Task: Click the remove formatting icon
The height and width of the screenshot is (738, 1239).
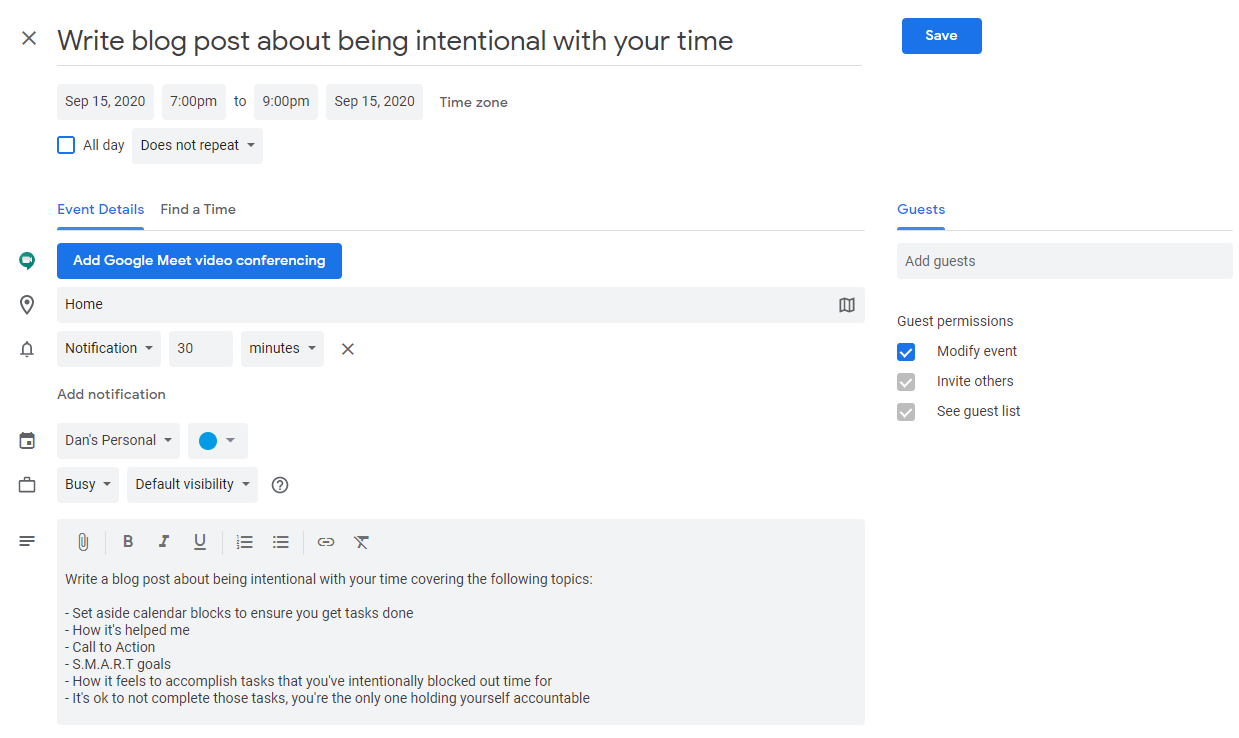Action: pos(362,542)
